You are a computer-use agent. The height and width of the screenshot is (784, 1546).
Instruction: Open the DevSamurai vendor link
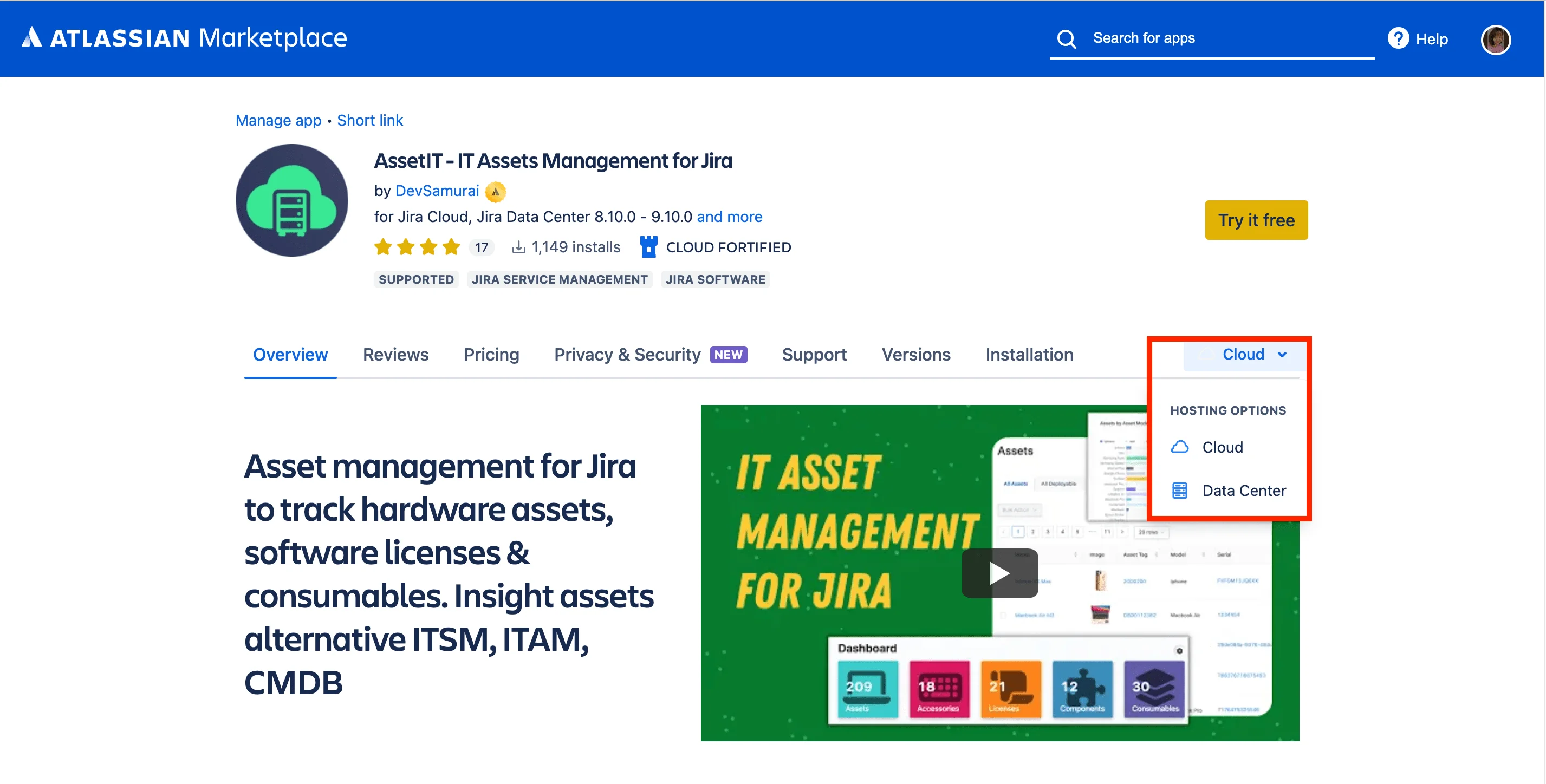[x=437, y=191]
